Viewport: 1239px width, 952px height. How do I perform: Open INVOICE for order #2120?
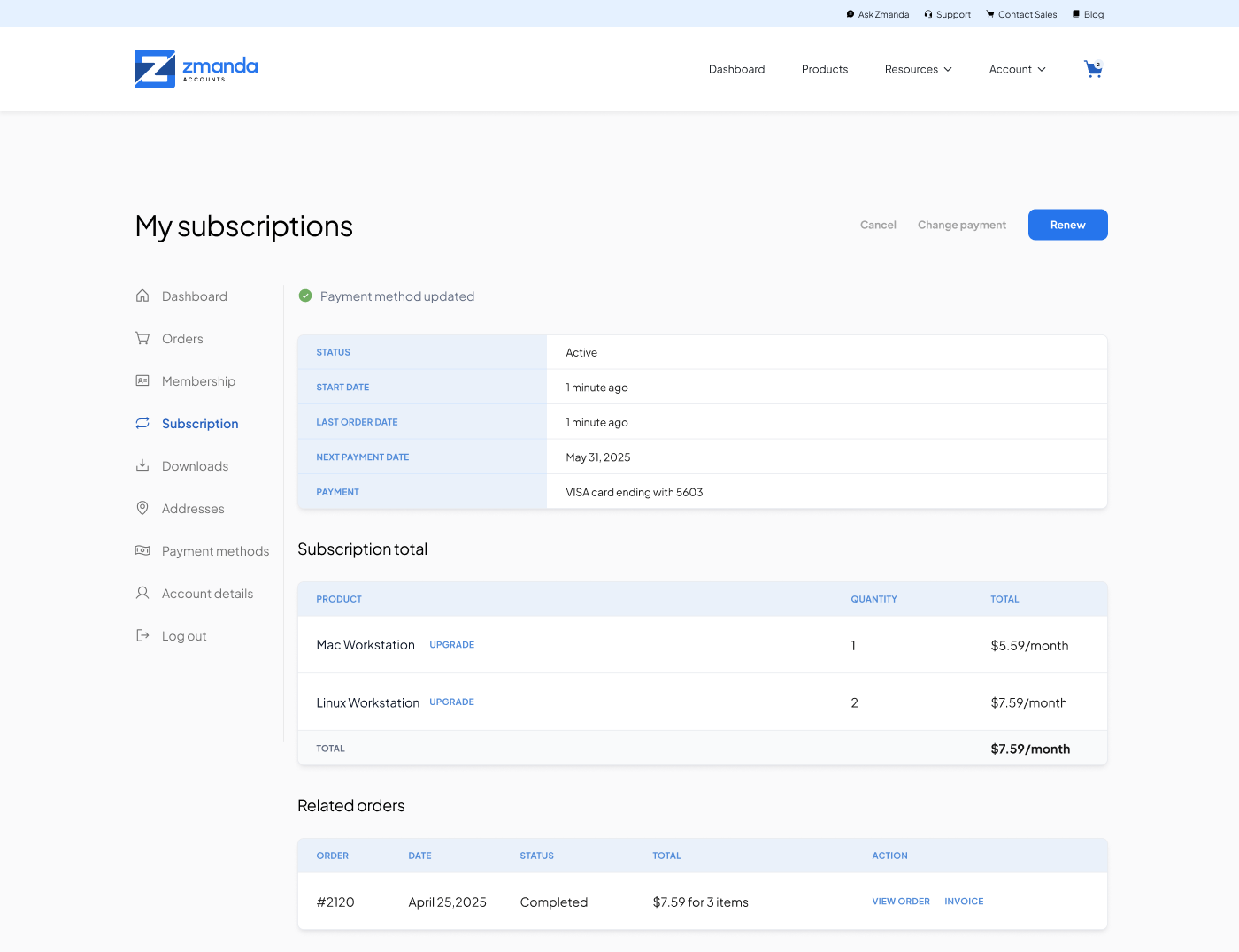pos(964,902)
